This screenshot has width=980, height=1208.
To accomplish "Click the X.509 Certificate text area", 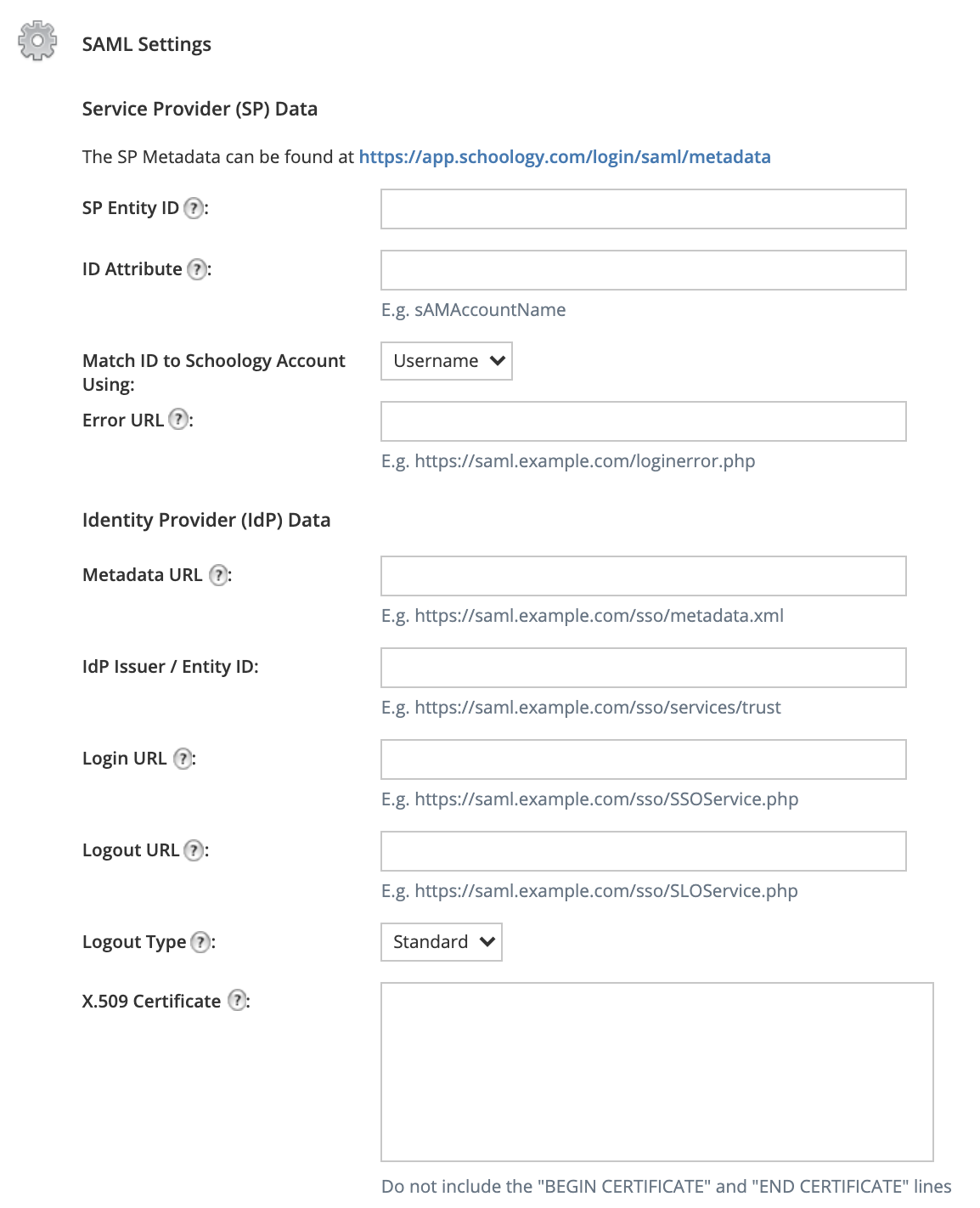I will [656, 1072].
